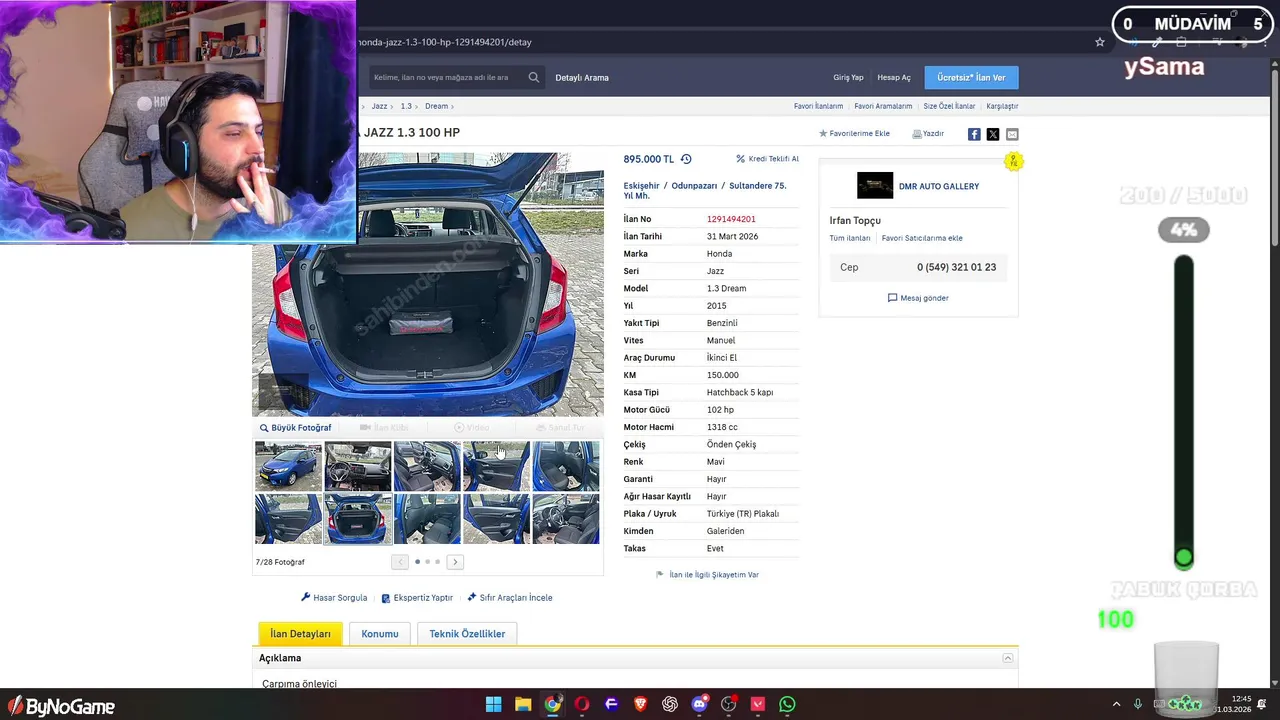Open Opera browser from taskbar

click(582, 704)
